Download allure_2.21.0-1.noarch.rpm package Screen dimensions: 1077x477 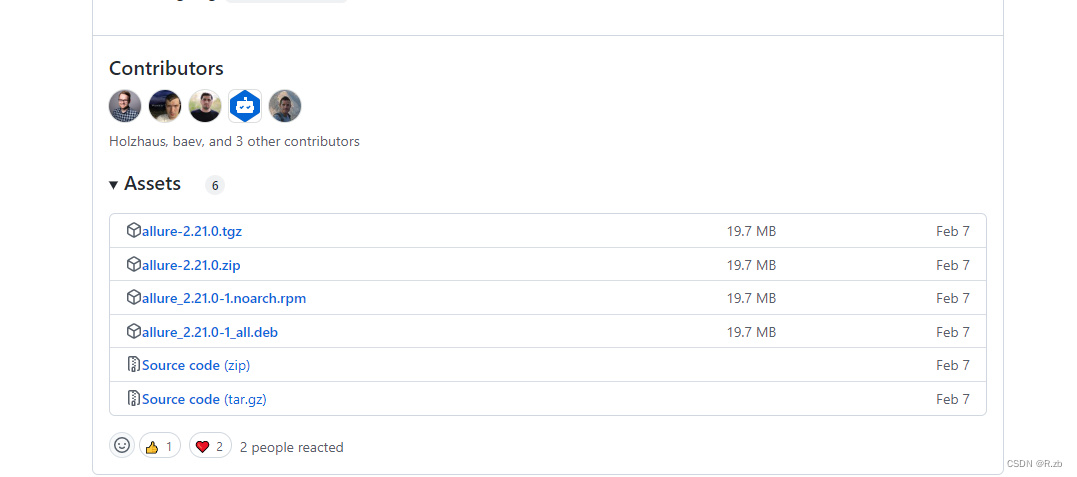tap(224, 298)
